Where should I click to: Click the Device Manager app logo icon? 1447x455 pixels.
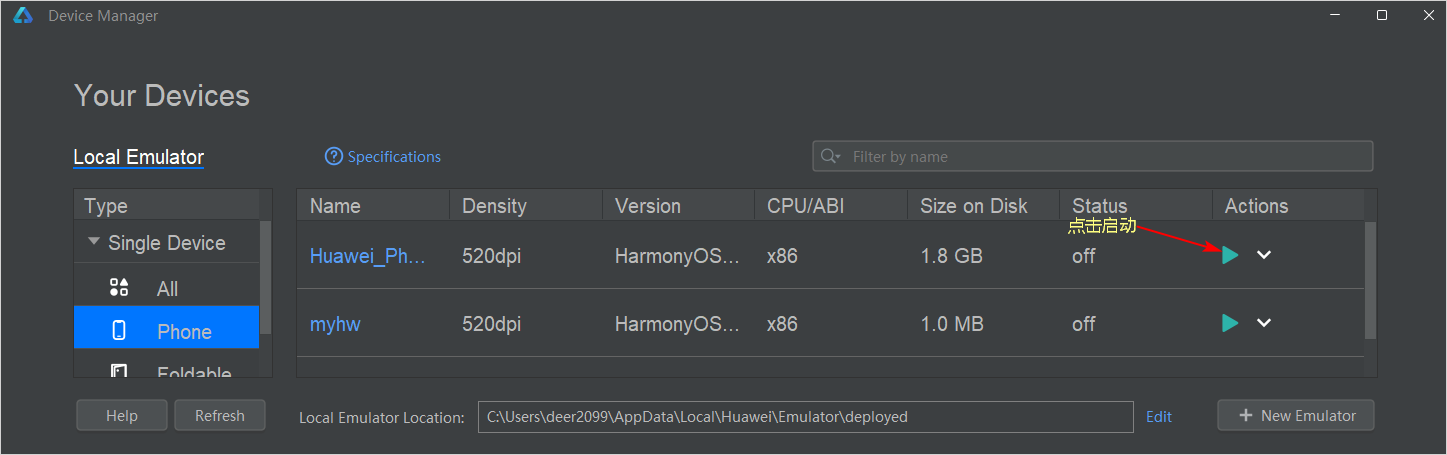point(23,15)
